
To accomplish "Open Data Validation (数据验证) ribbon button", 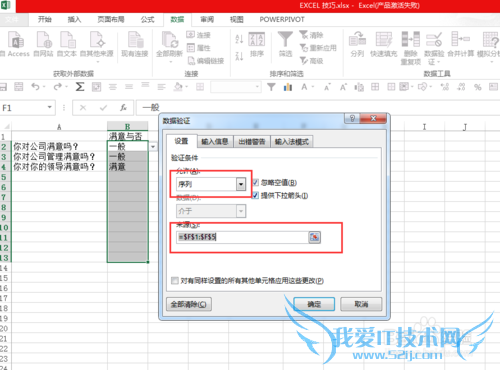I will pos(434,48).
